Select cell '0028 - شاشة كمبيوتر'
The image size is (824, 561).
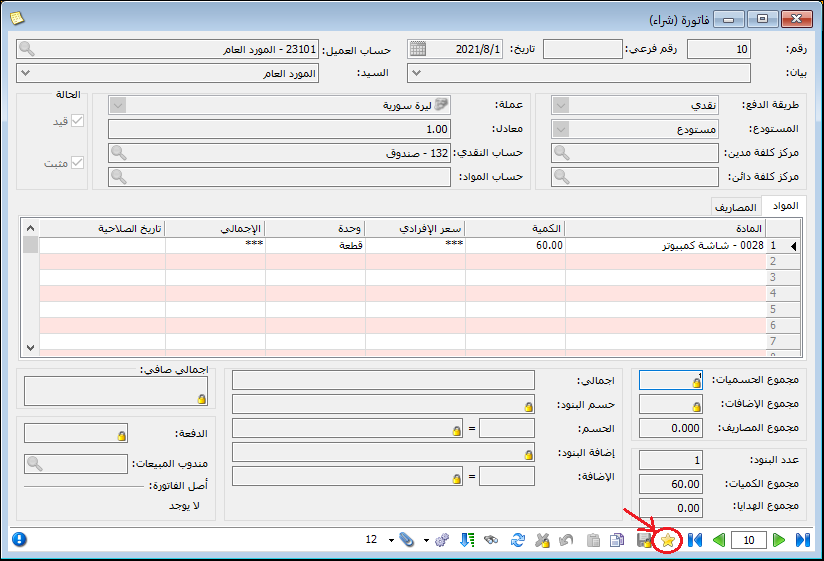coord(665,245)
